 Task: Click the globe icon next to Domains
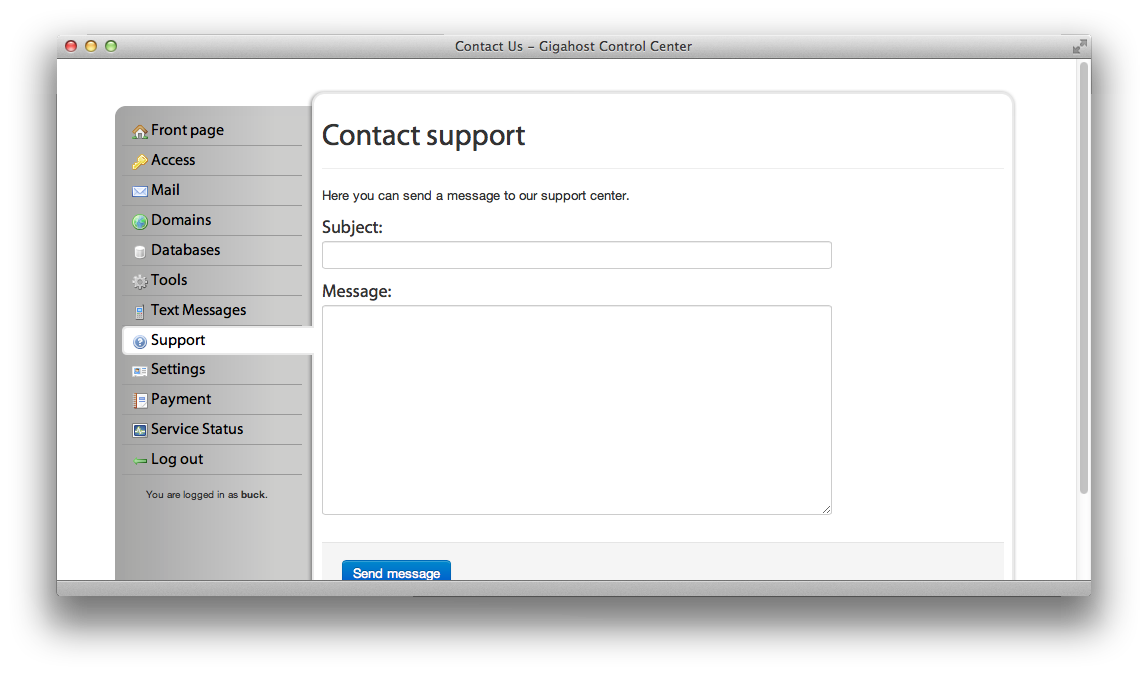(140, 222)
